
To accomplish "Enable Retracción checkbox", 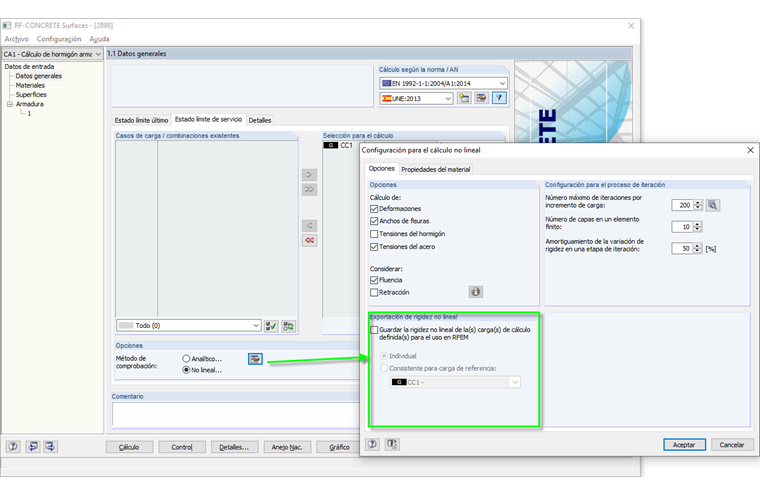I will [x=374, y=292].
